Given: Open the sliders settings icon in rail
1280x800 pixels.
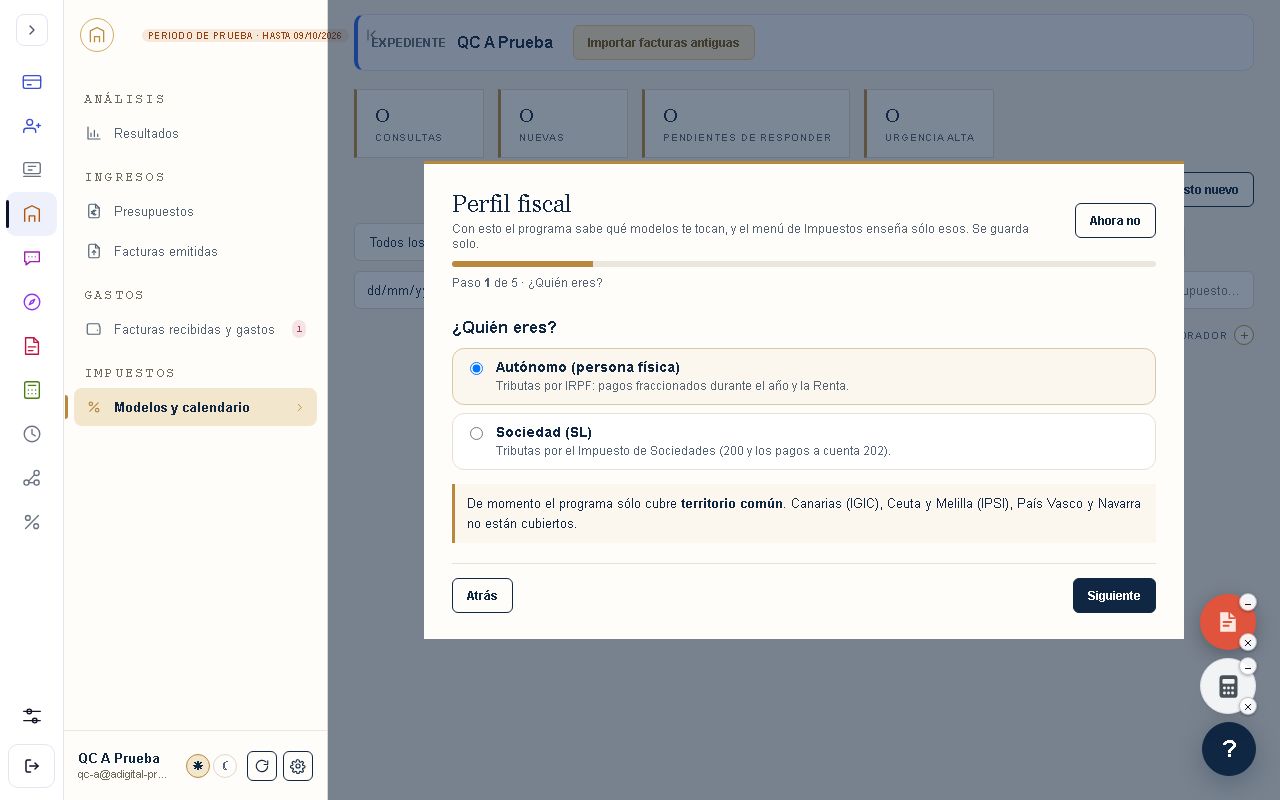Looking at the screenshot, I should [32, 716].
